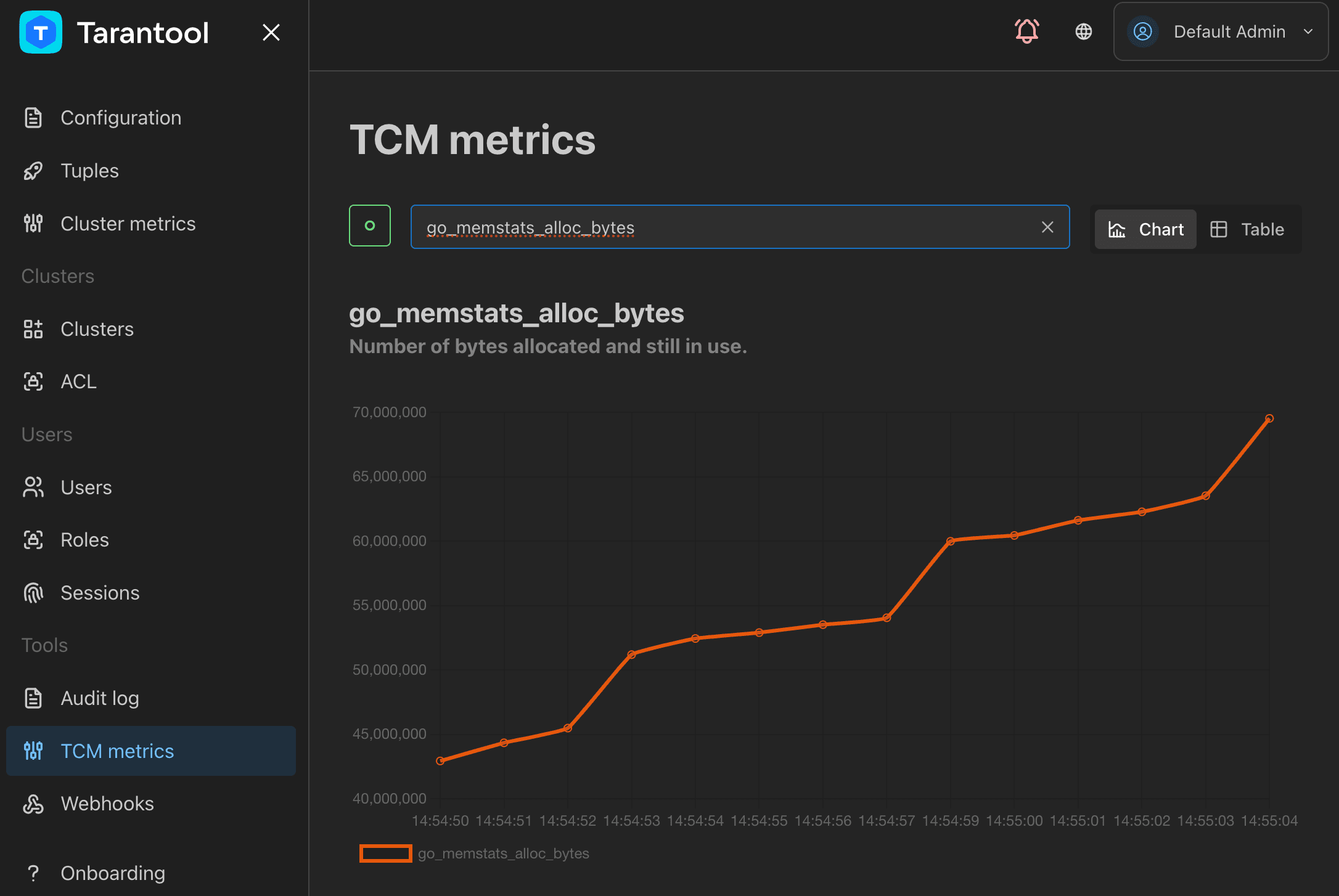Click the ACL lock-scan icon

(33, 381)
